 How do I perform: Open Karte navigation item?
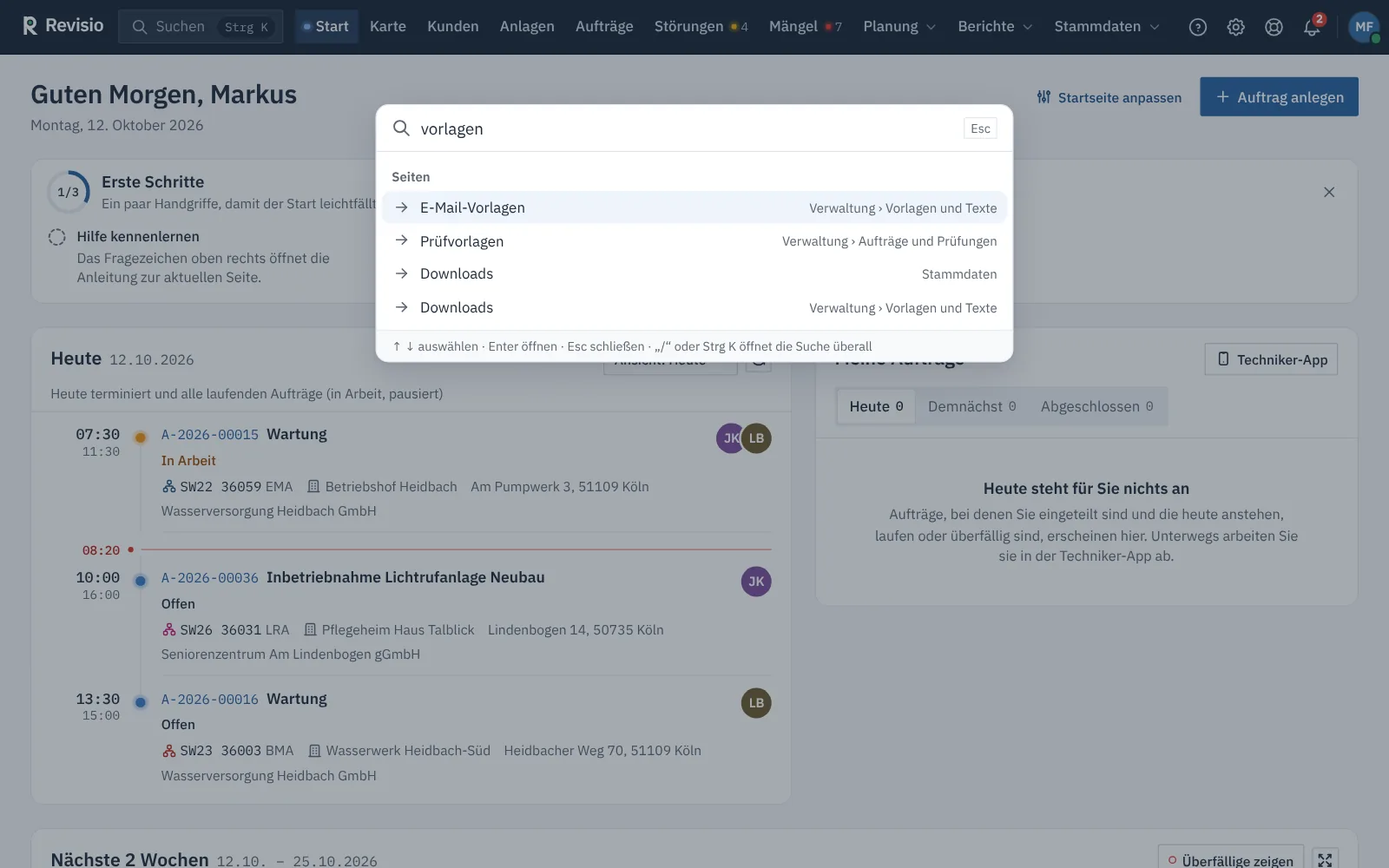(x=388, y=27)
